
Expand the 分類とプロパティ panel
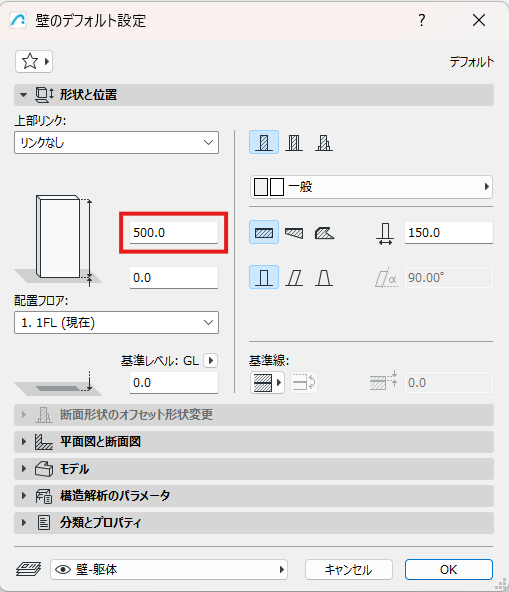point(254,523)
